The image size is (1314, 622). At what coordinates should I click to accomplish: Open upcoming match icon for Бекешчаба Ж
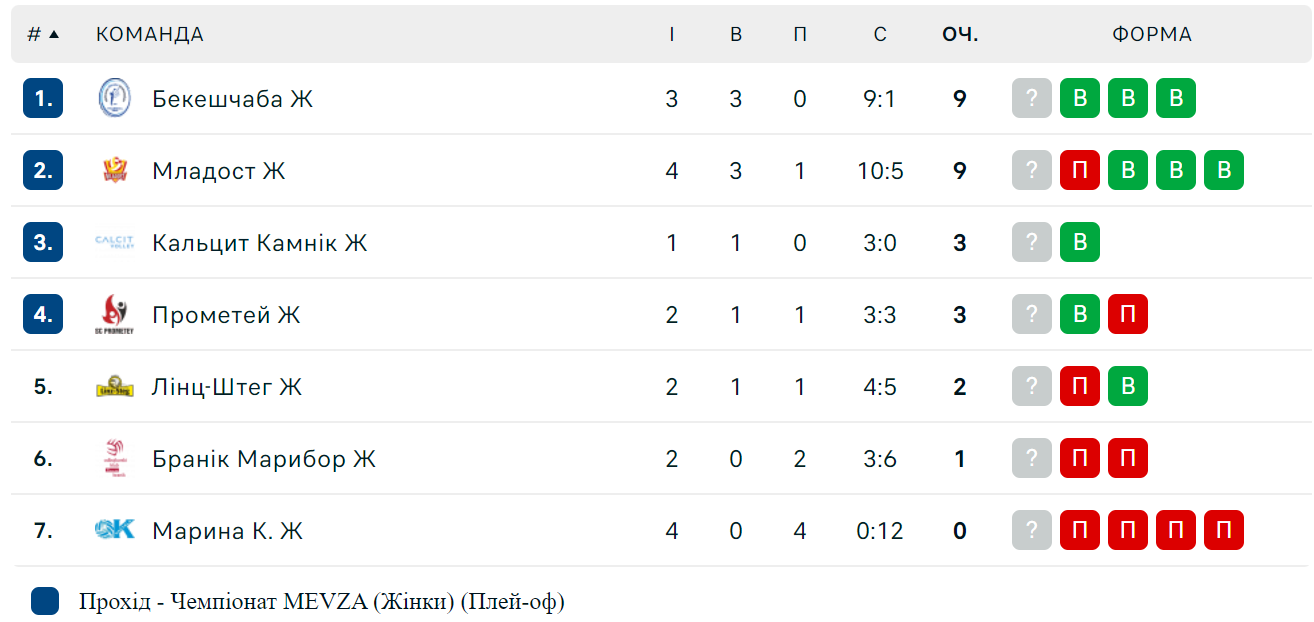coord(1032,98)
